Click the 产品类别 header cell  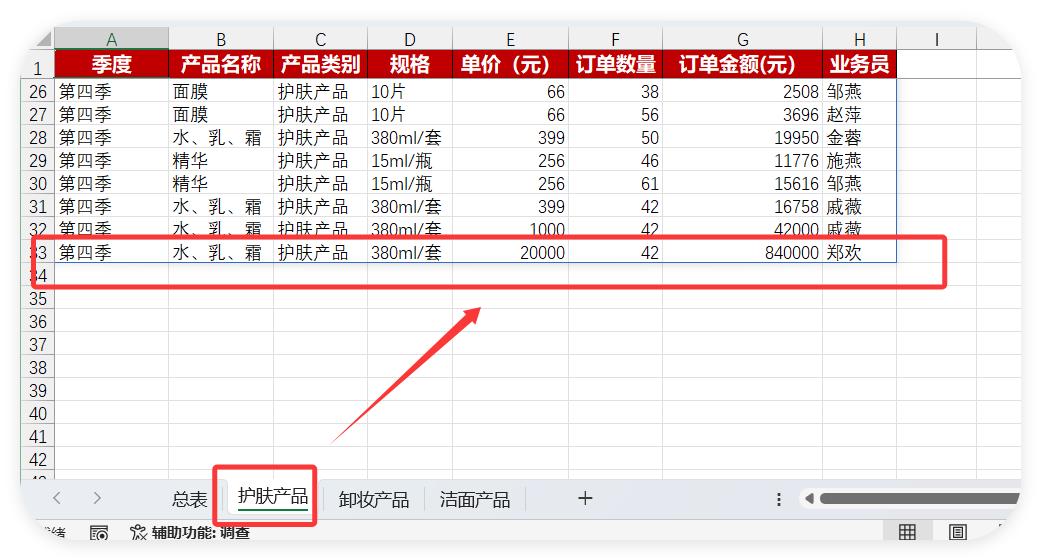tap(320, 64)
